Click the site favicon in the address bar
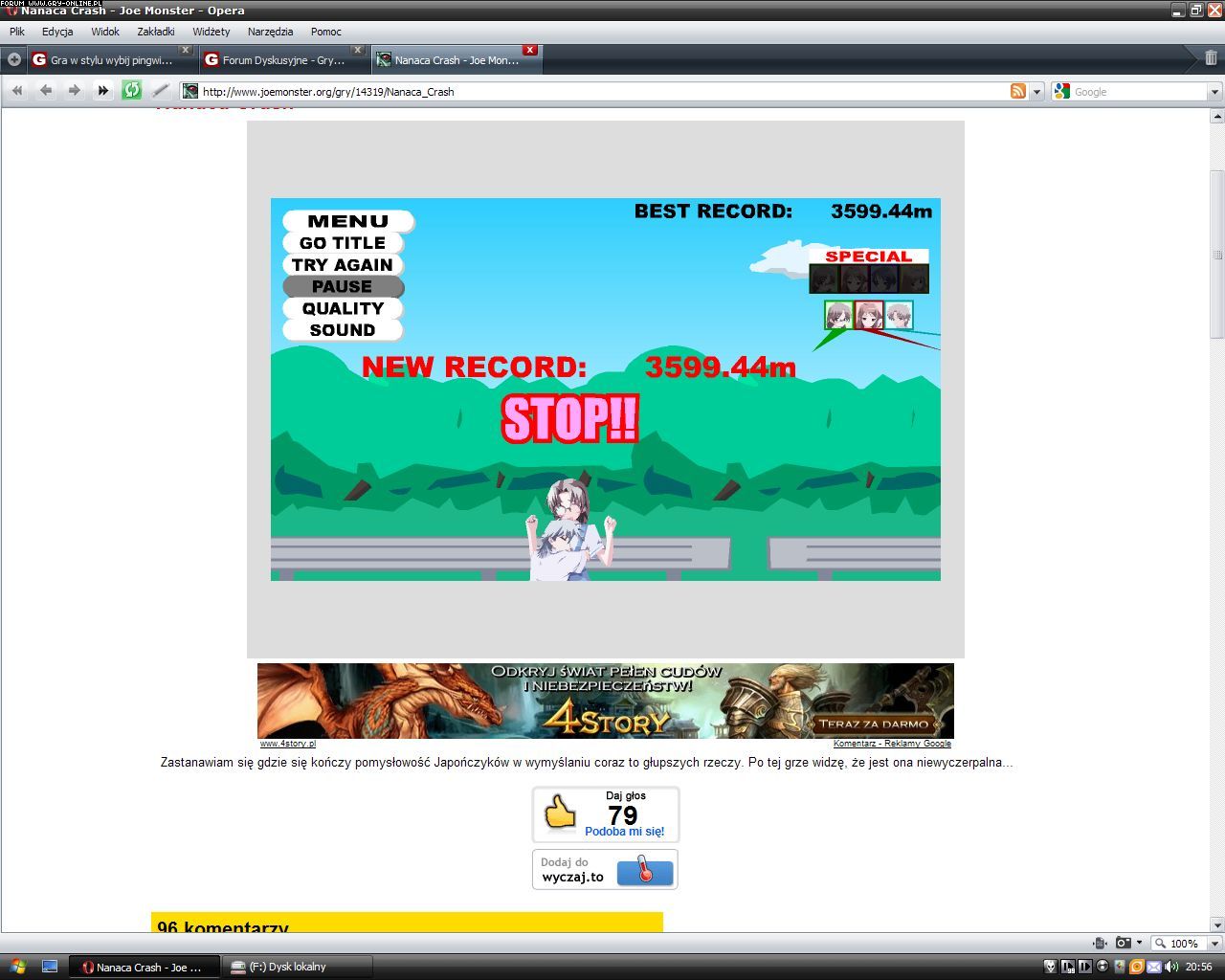 pyautogui.click(x=190, y=91)
